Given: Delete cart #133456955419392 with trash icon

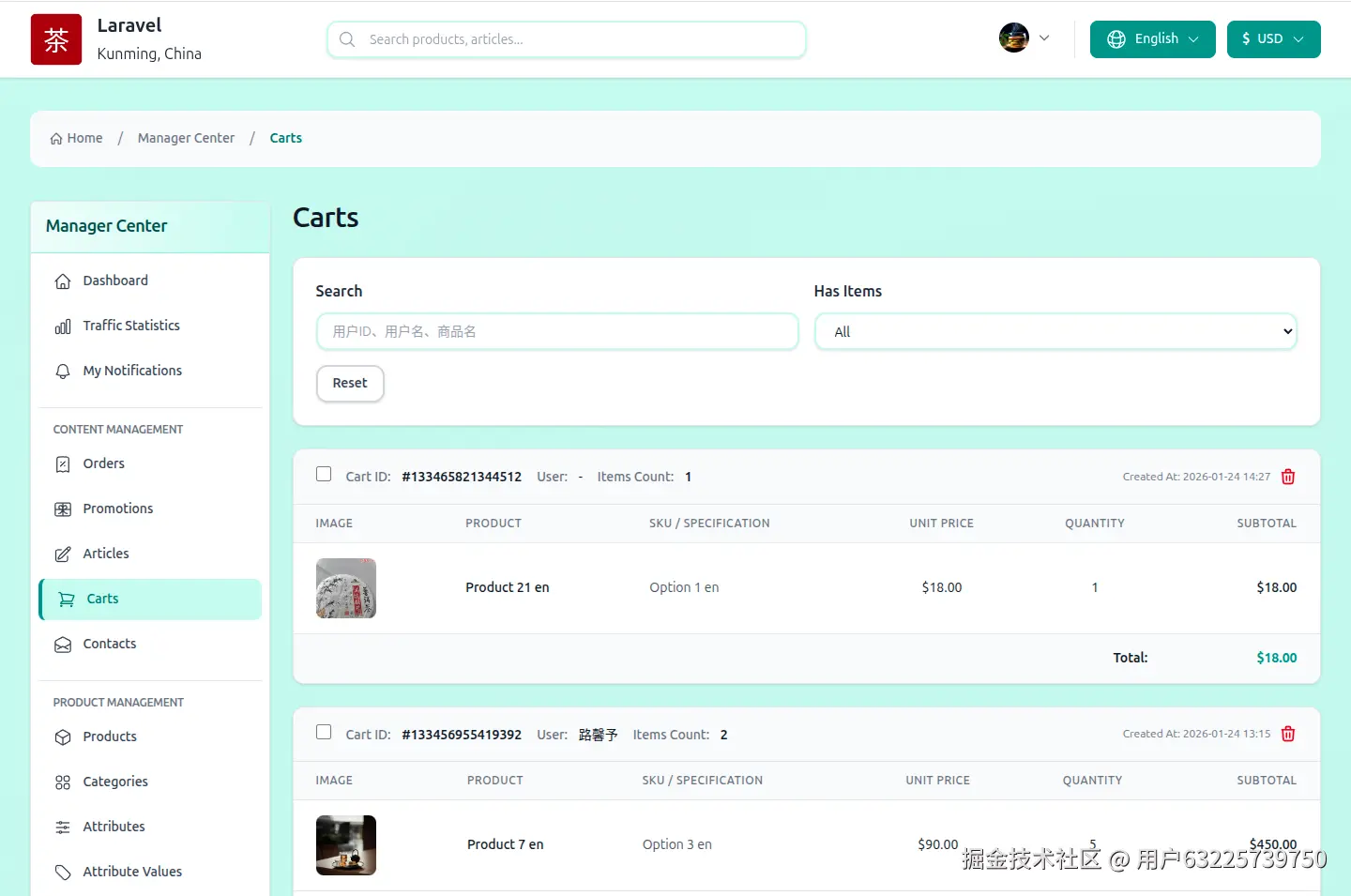Looking at the screenshot, I should [1288, 734].
